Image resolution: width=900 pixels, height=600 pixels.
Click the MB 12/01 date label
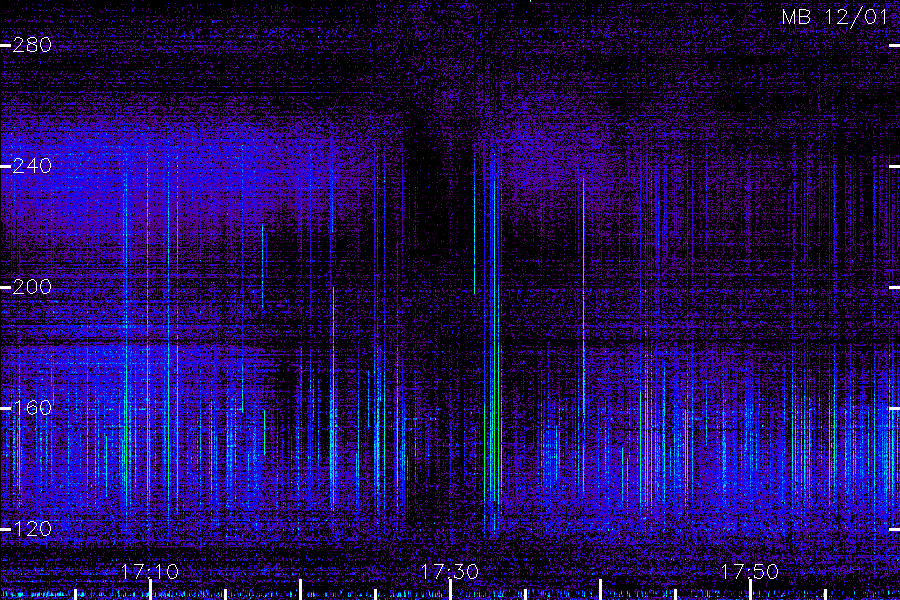tap(835, 17)
